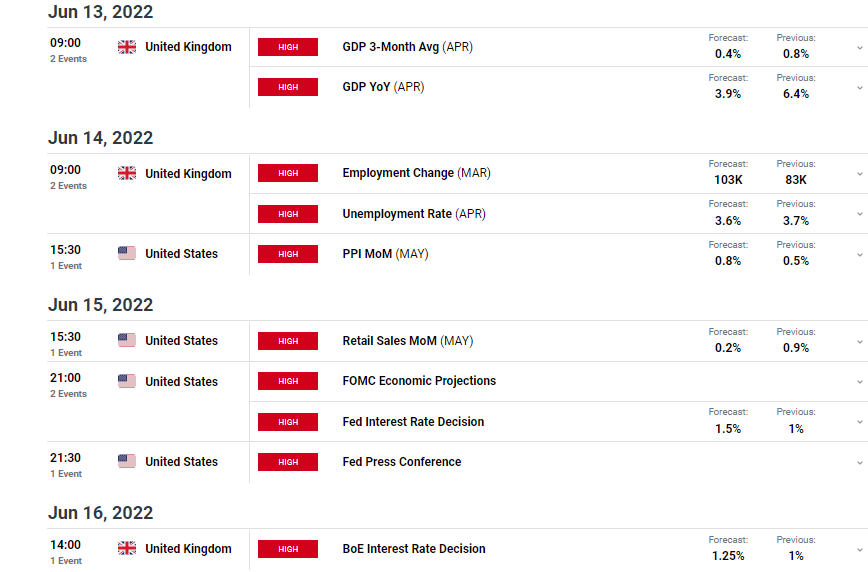Screen dimensions: 868x572
Task: Expand Fed Interest Rate Decision chevron
Action: click(860, 422)
